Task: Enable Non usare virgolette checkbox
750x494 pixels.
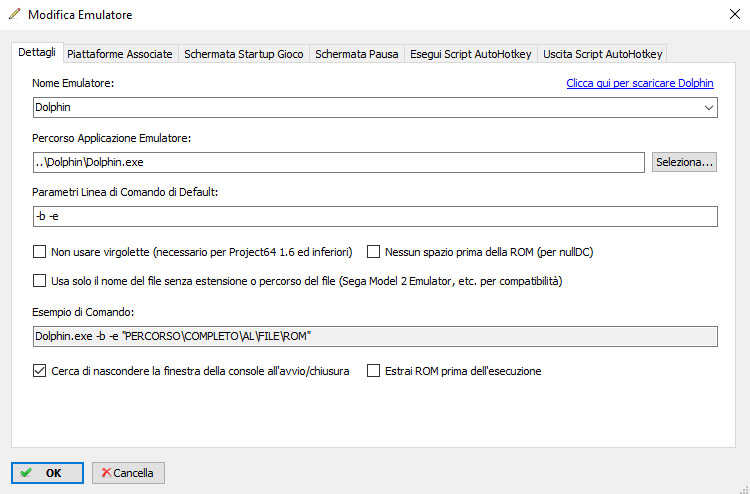Action: 39,252
